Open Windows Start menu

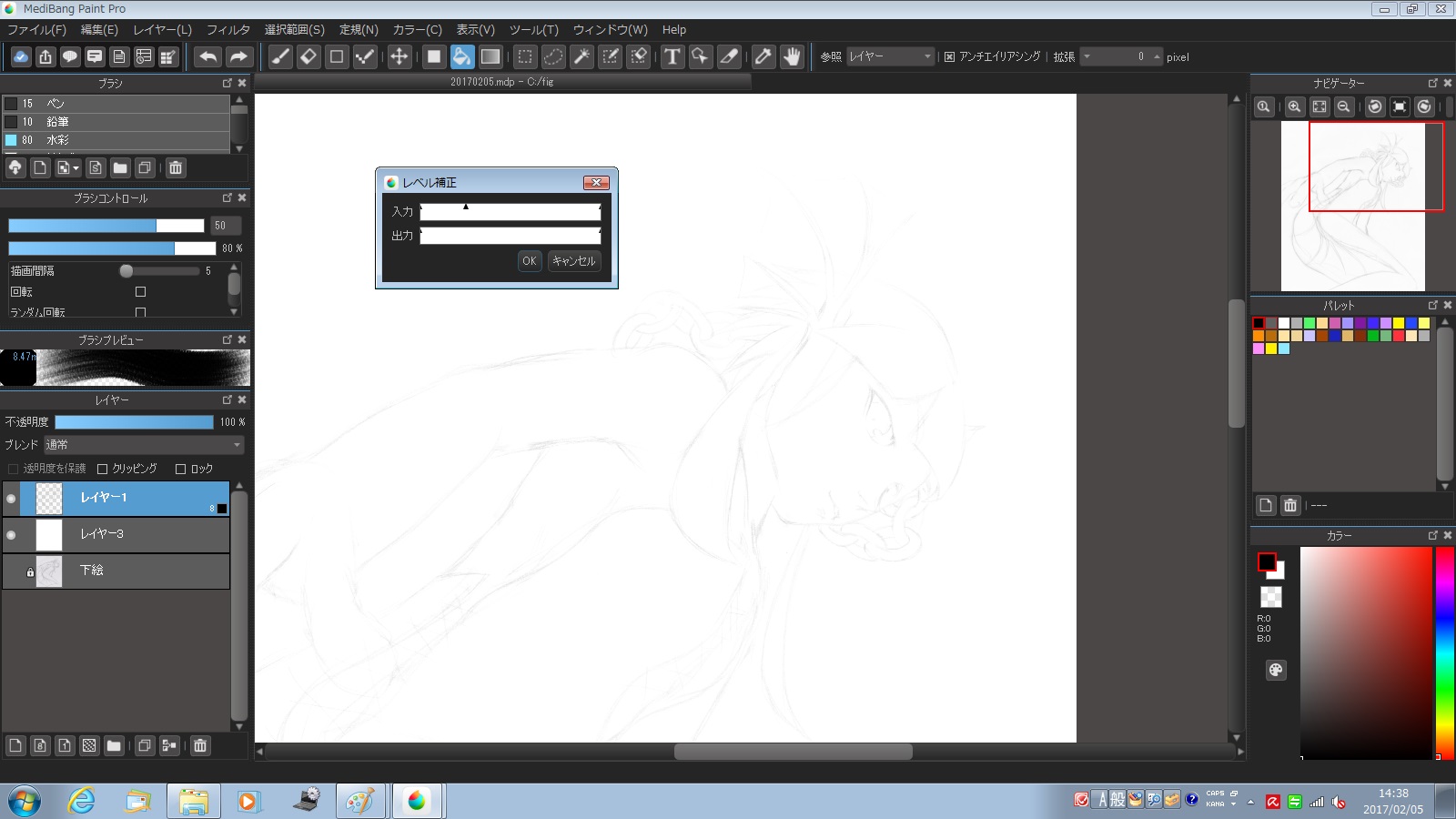point(25,801)
